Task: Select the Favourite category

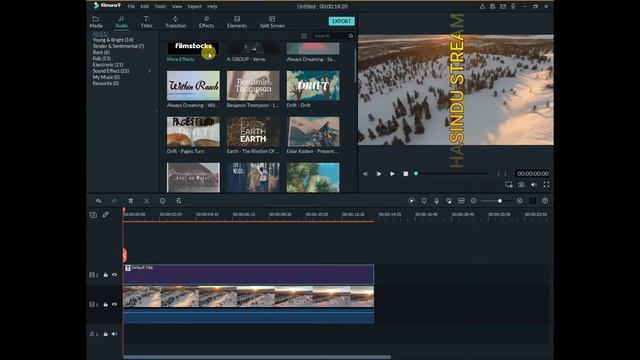Action: point(105,83)
